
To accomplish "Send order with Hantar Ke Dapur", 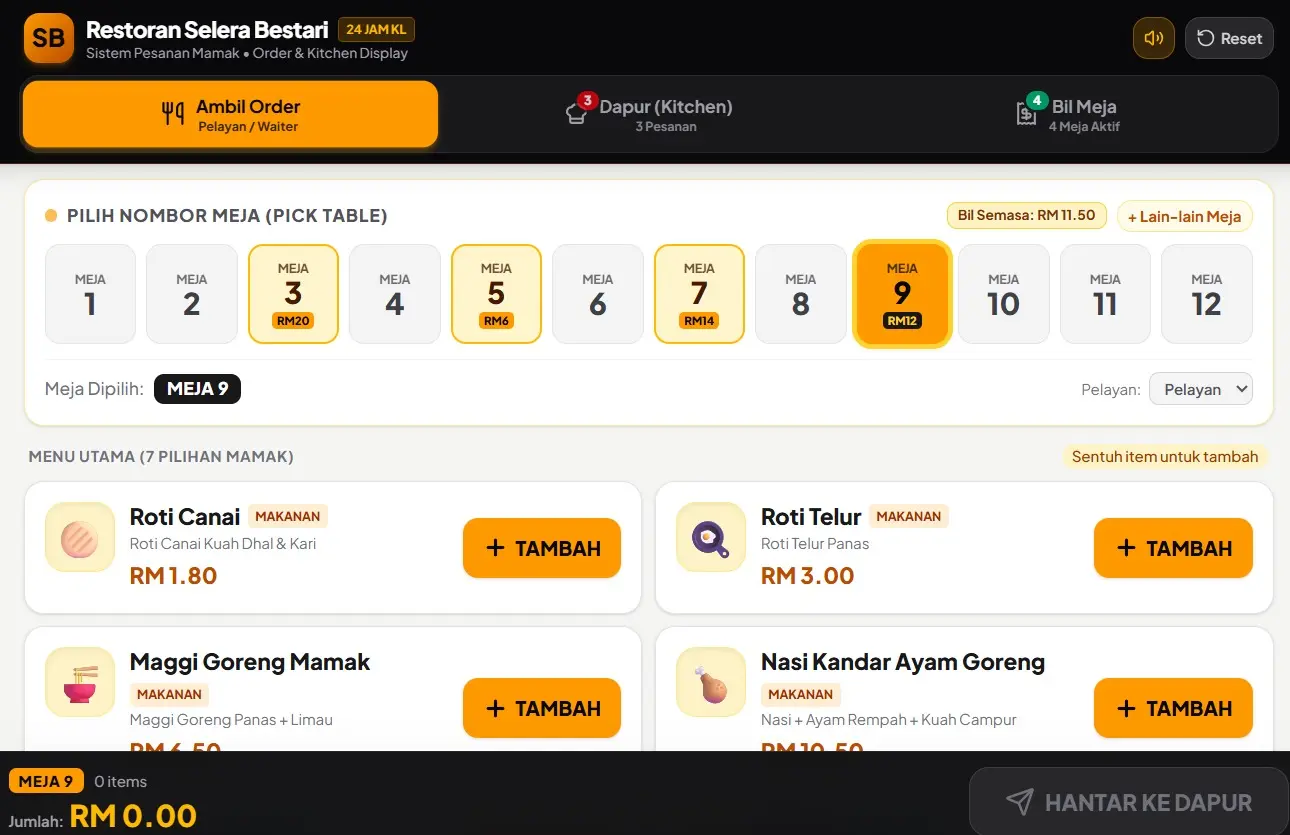I will coord(1129,802).
